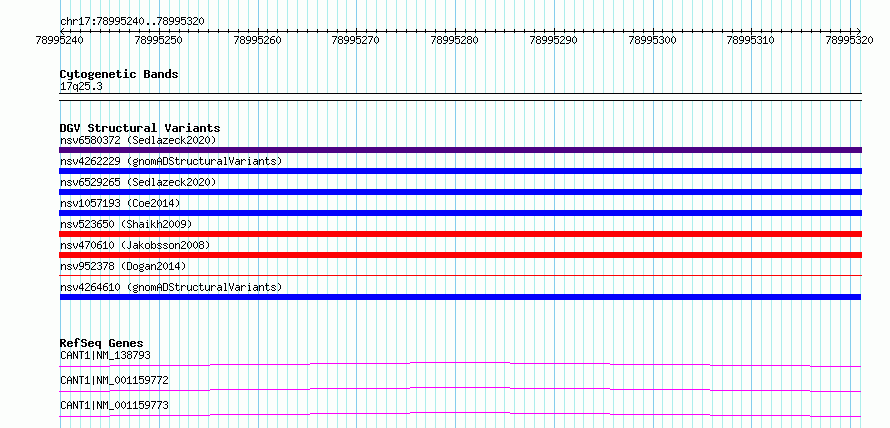Click ruler position 78995300
The height and width of the screenshot is (428, 890).
point(653,40)
